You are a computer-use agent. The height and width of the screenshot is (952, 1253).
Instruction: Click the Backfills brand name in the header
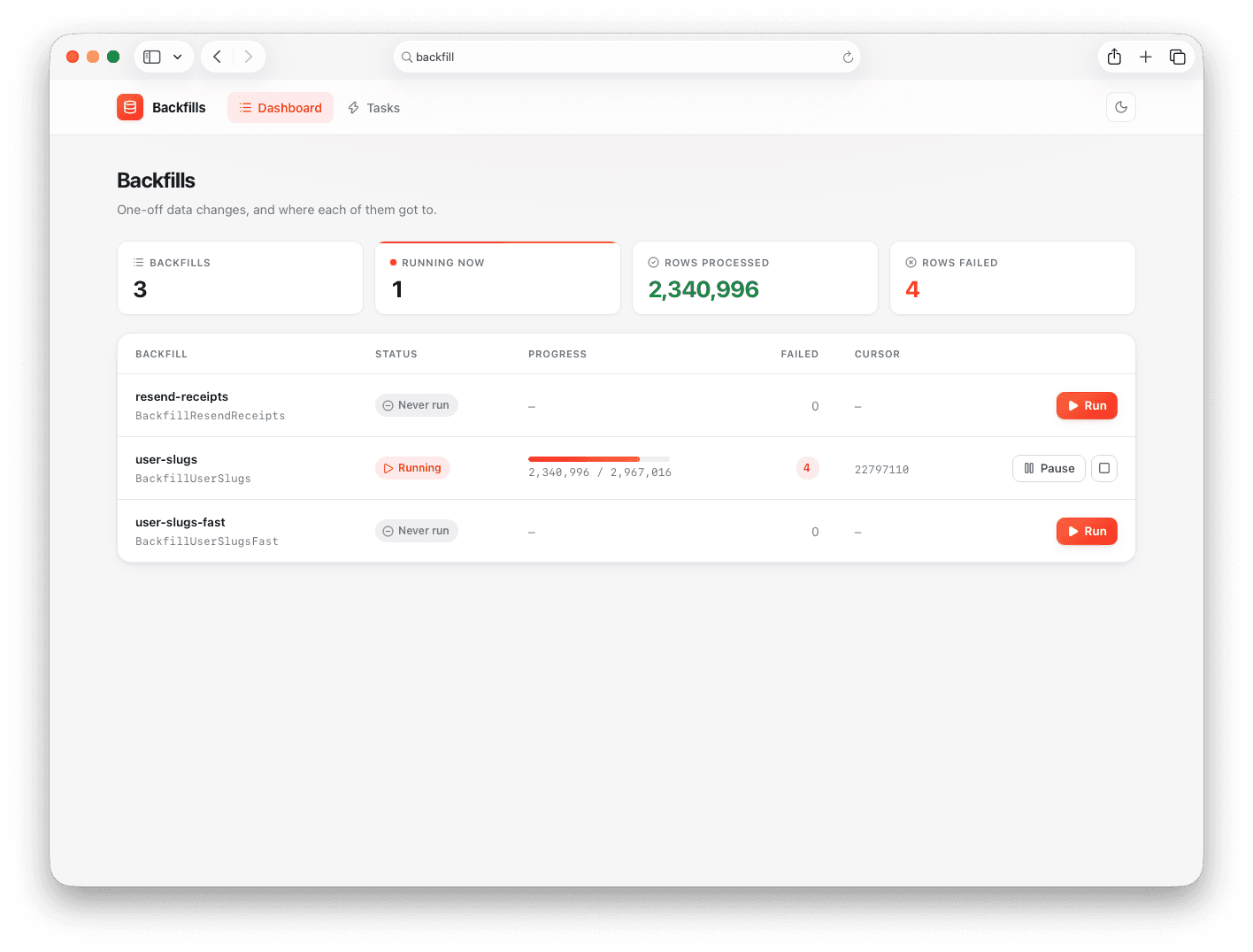(179, 108)
